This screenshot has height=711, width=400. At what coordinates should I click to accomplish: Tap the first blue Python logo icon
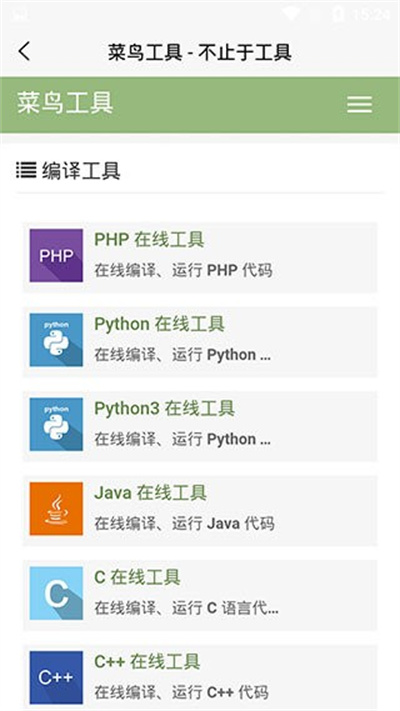click(56, 340)
